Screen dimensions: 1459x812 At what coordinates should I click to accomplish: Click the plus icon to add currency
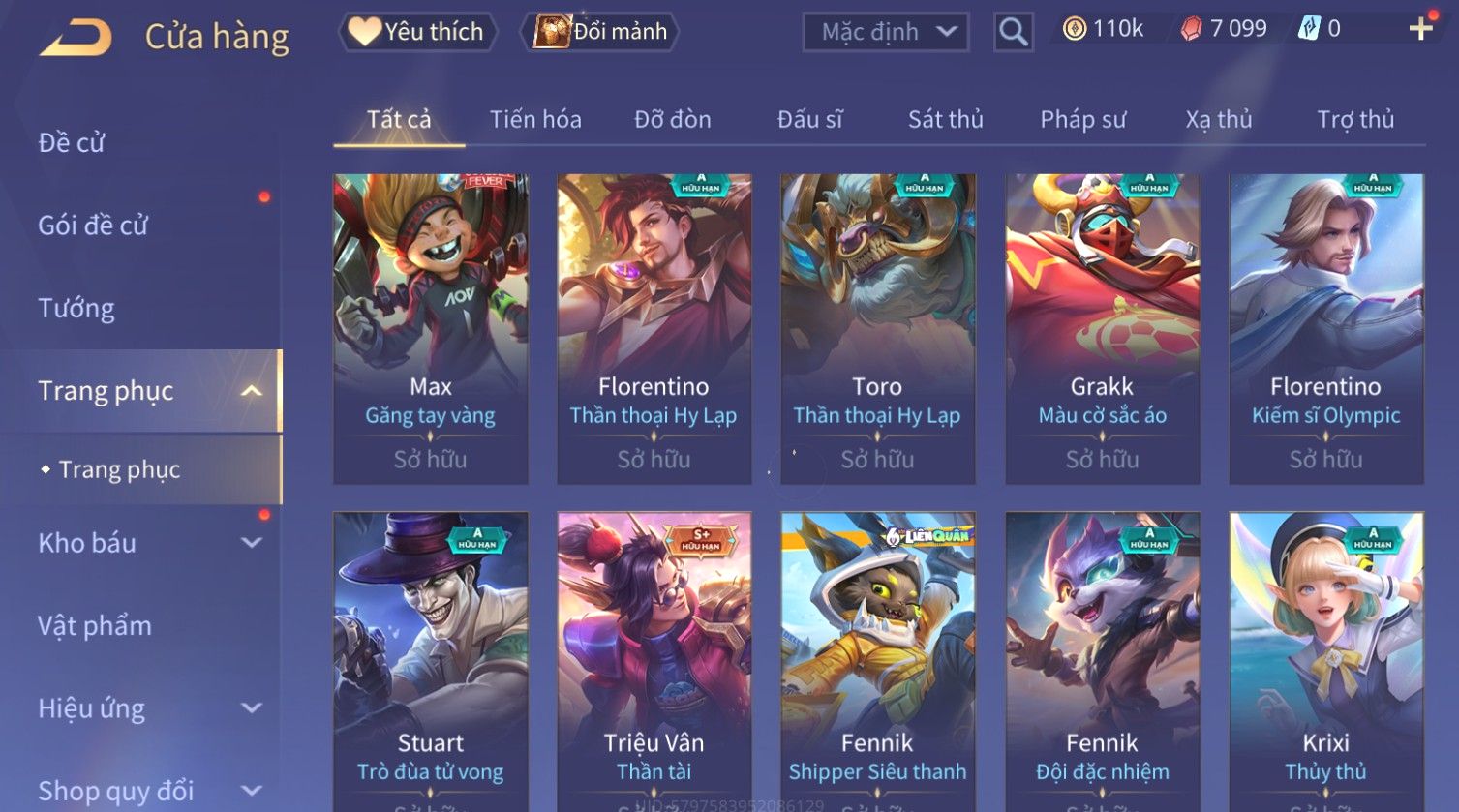click(x=1420, y=29)
